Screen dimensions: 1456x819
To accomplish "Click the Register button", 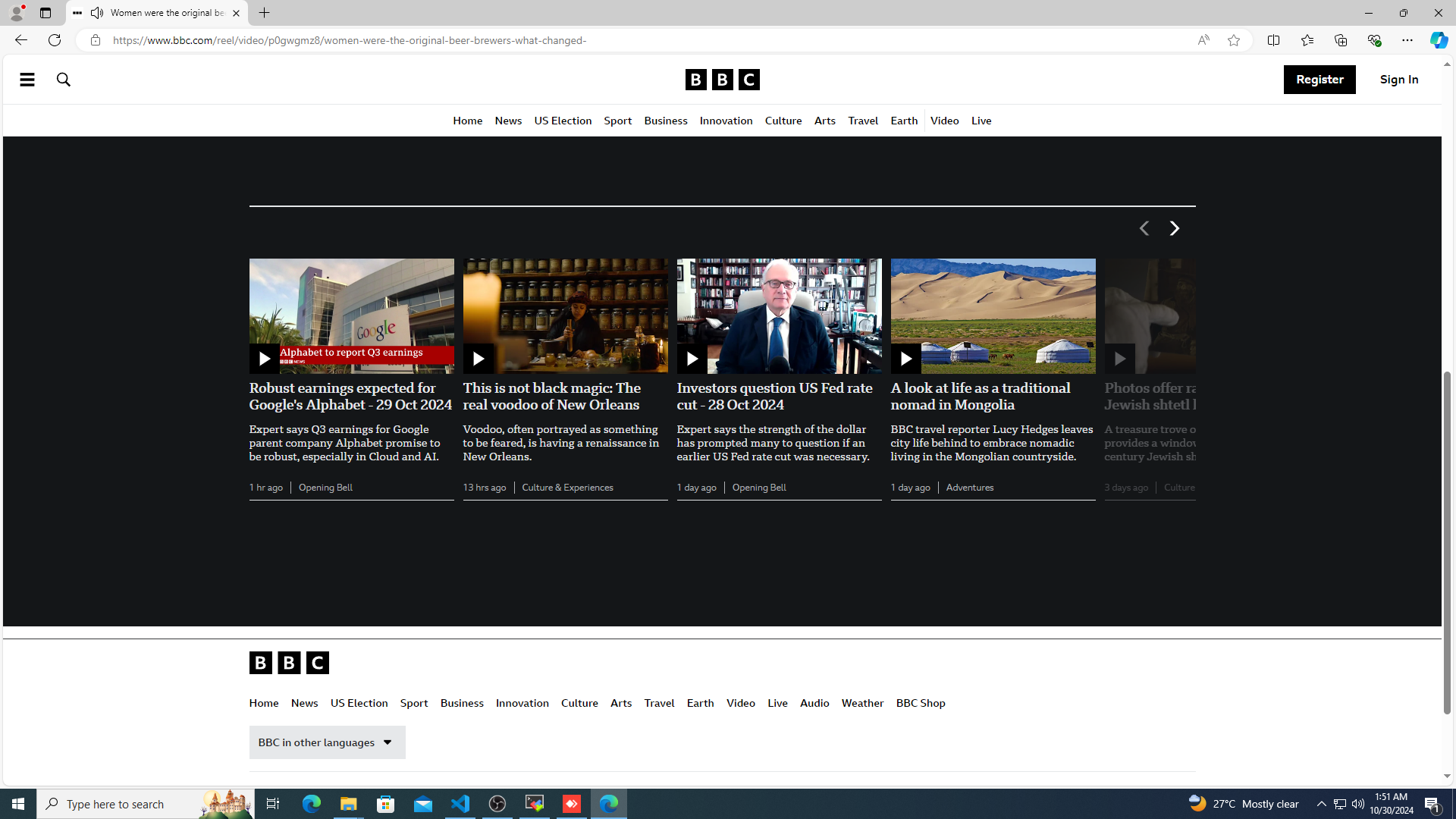I will point(1319,80).
